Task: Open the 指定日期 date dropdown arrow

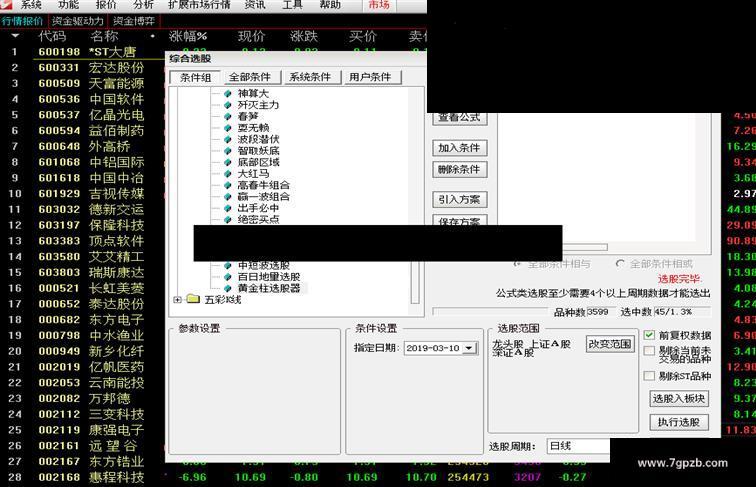Action: point(468,348)
